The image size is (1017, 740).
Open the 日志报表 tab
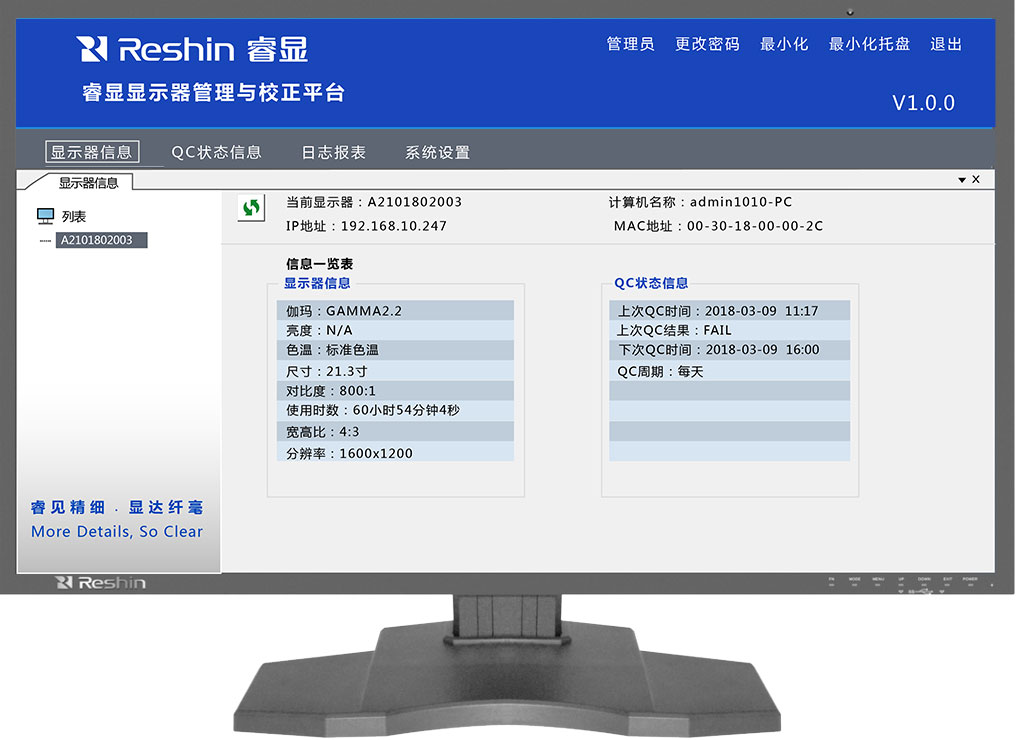pyautogui.click(x=333, y=152)
